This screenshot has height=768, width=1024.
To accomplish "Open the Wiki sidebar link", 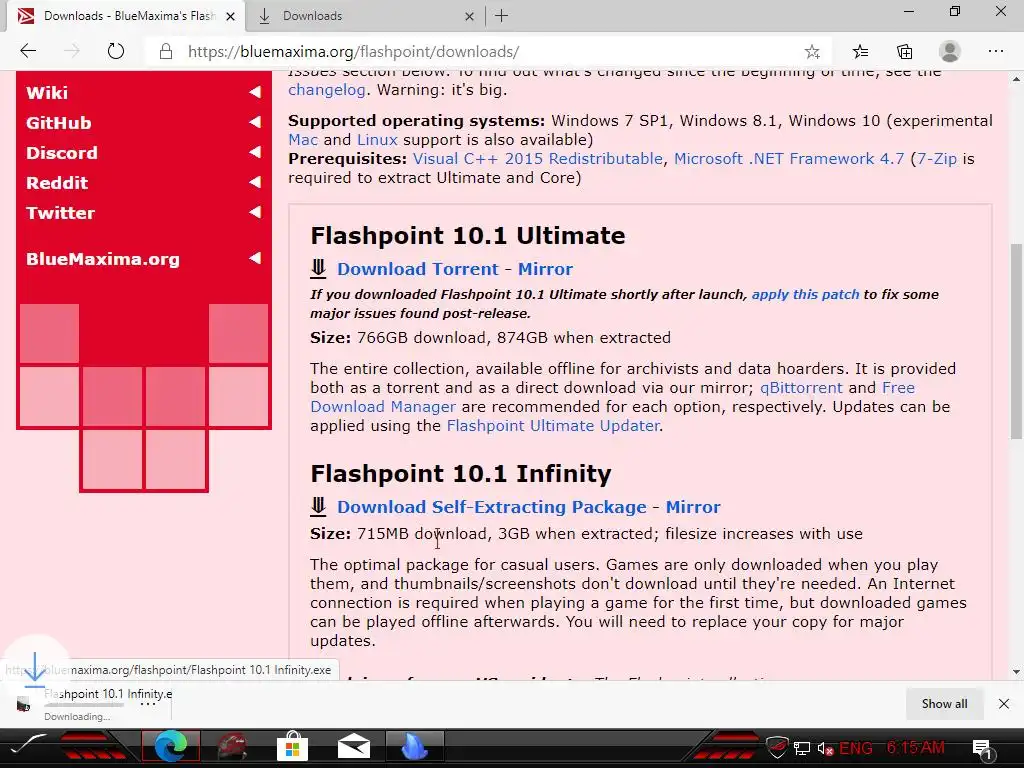I will [47, 93].
